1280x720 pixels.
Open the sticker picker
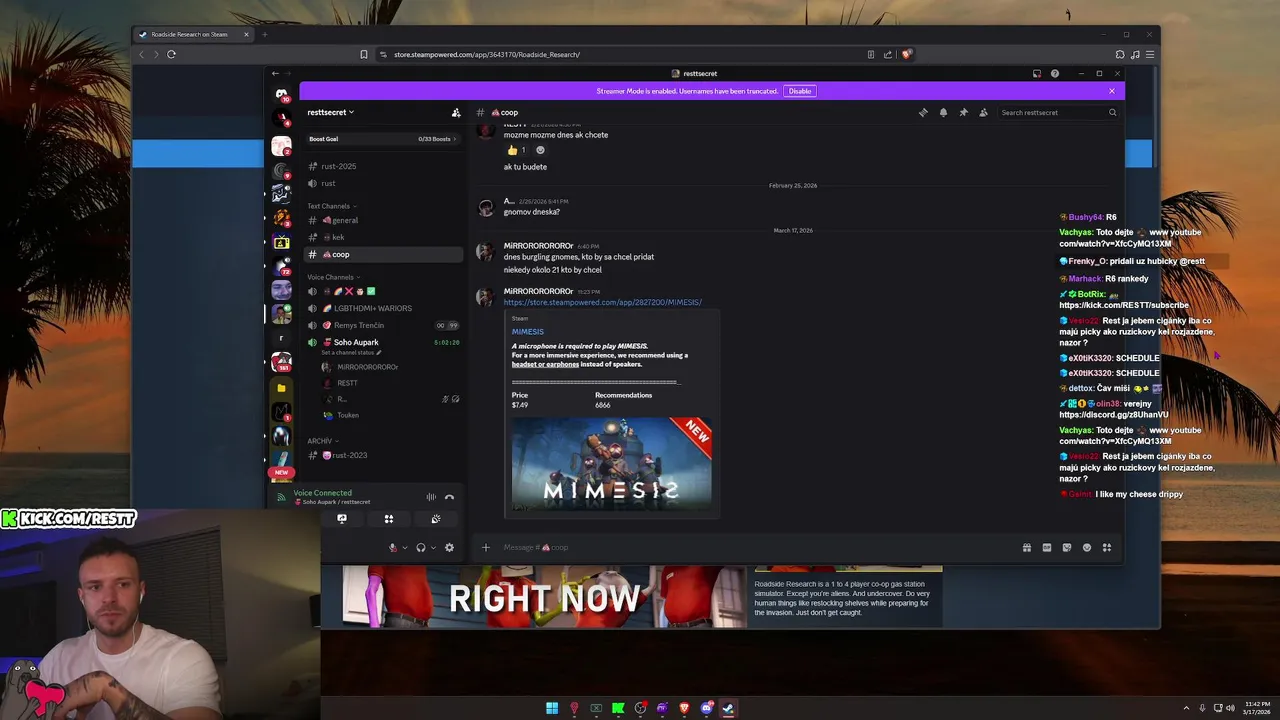tap(1067, 547)
